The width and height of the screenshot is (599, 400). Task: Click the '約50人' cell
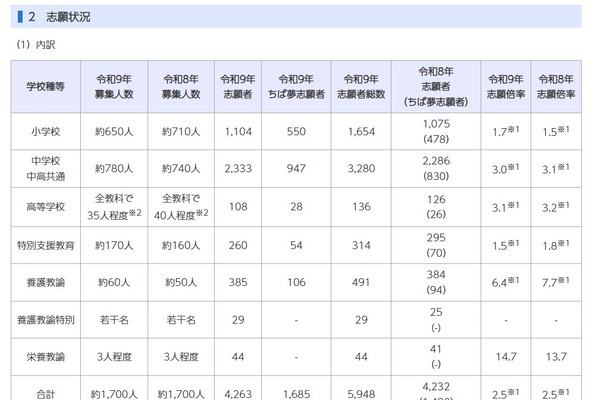[x=181, y=282]
